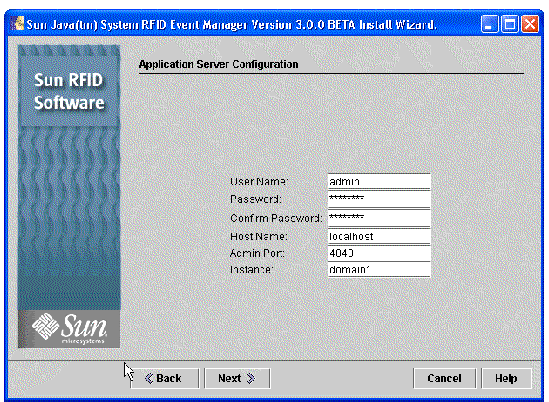Click the Sun RFID Software banner text
This screenshot has width=549, height=402.
[x=69, y=91]
